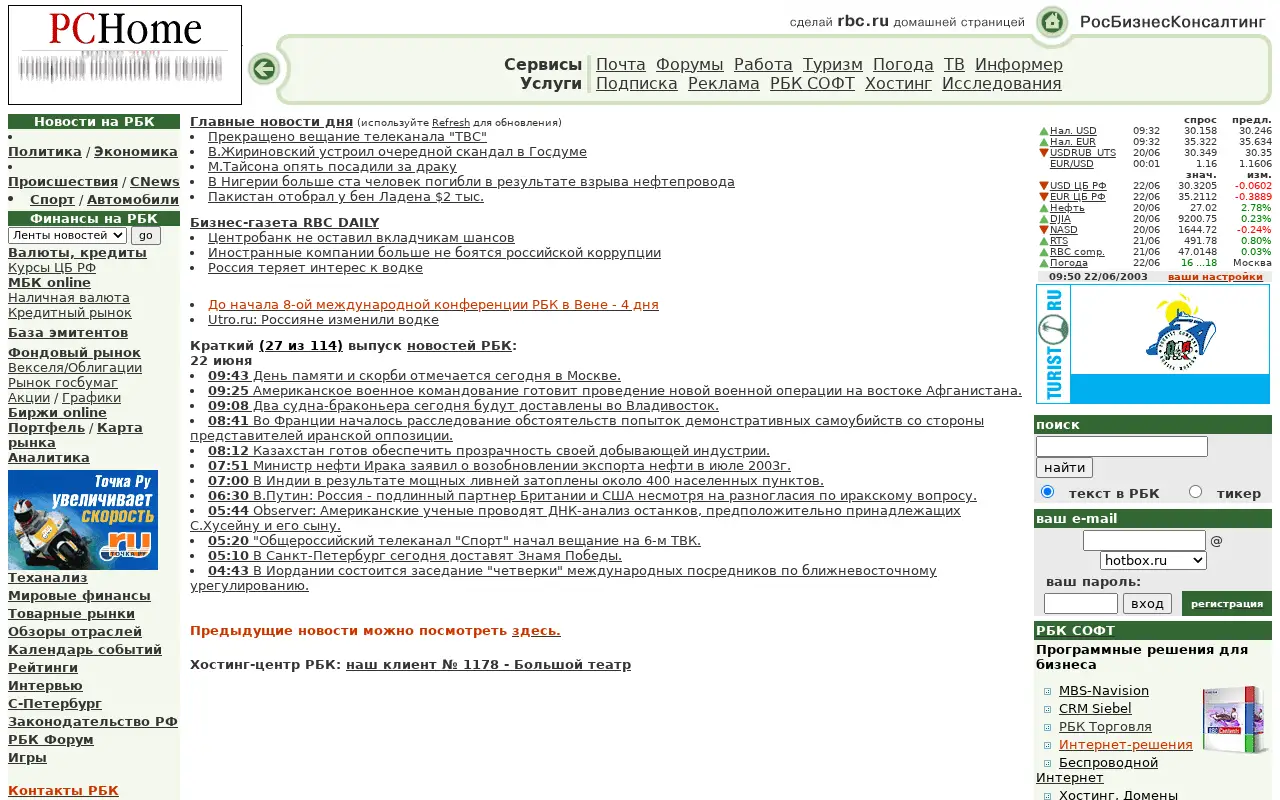The width and height of the screenshot is (1280, 800).
Task: Click the home page house icon
Action: [1051, 22]
